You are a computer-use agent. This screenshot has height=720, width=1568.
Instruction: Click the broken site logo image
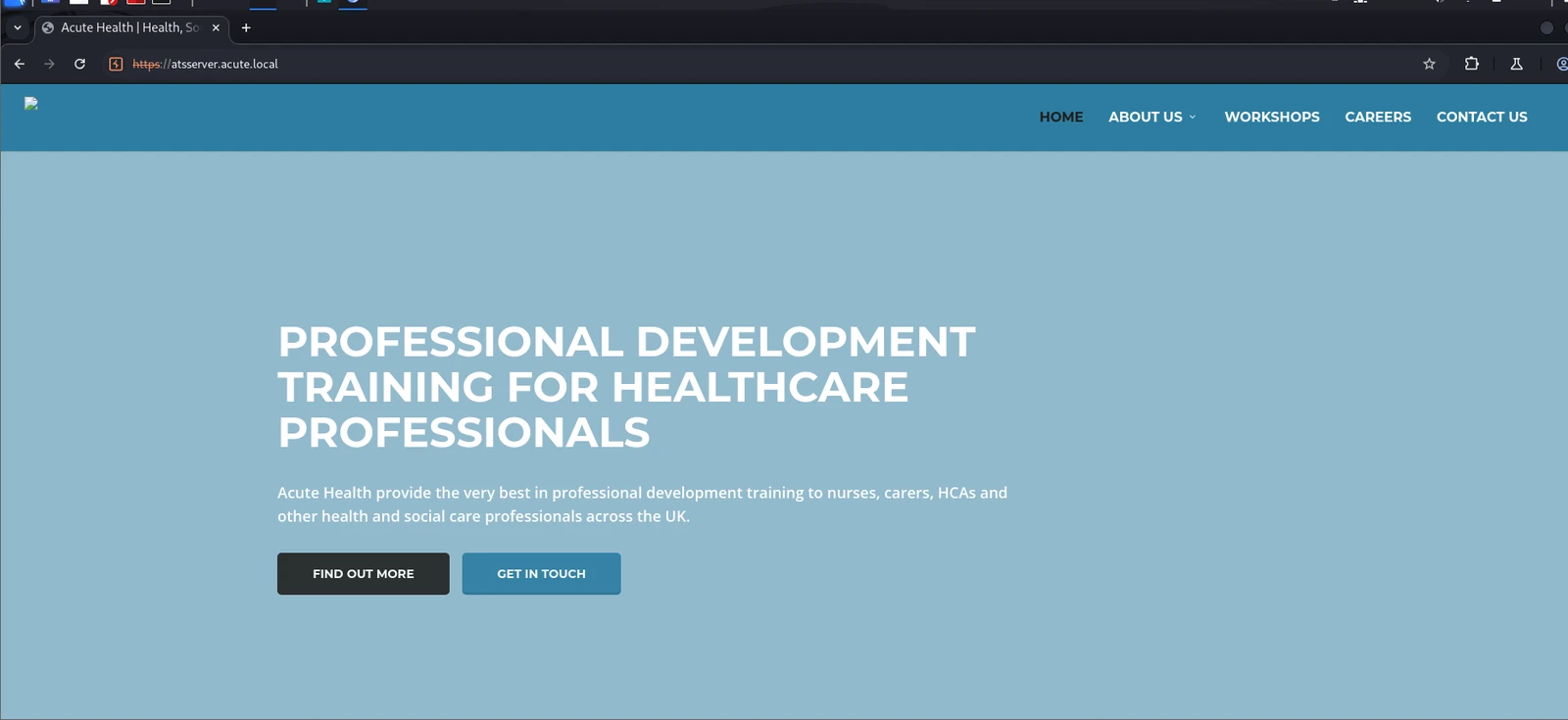[31, 103]
